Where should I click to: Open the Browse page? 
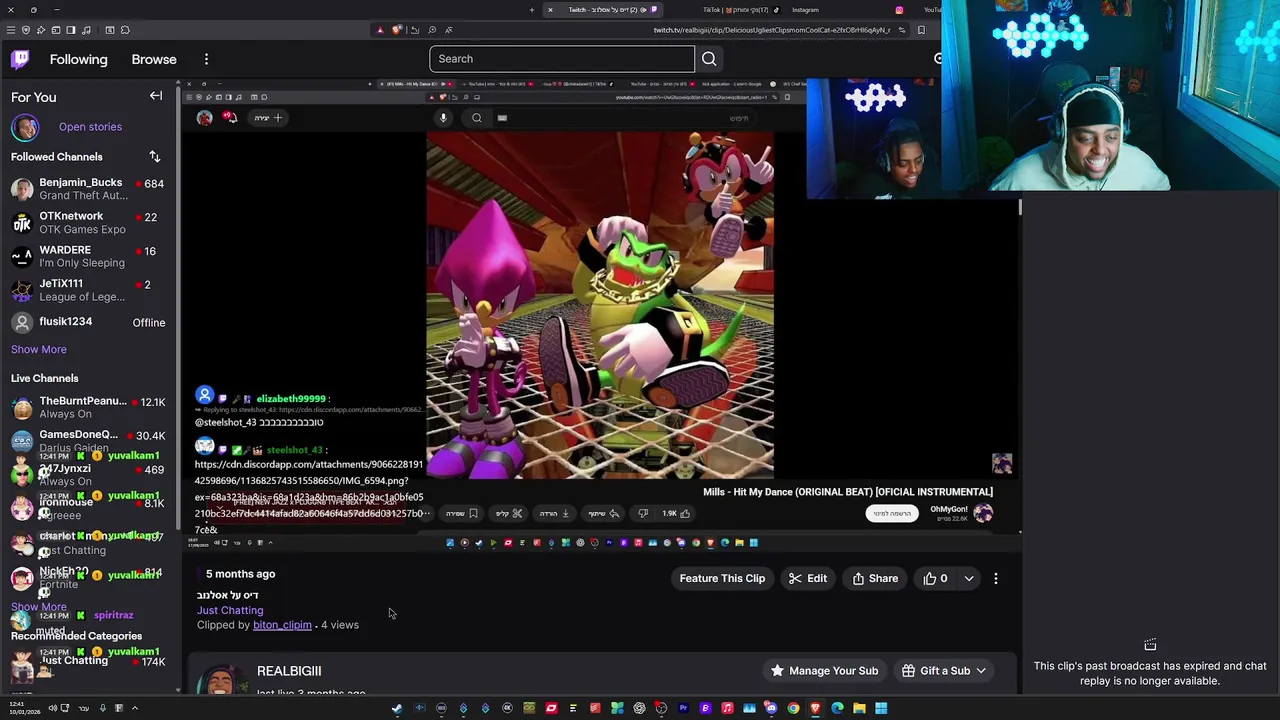[x=154, y=59]
